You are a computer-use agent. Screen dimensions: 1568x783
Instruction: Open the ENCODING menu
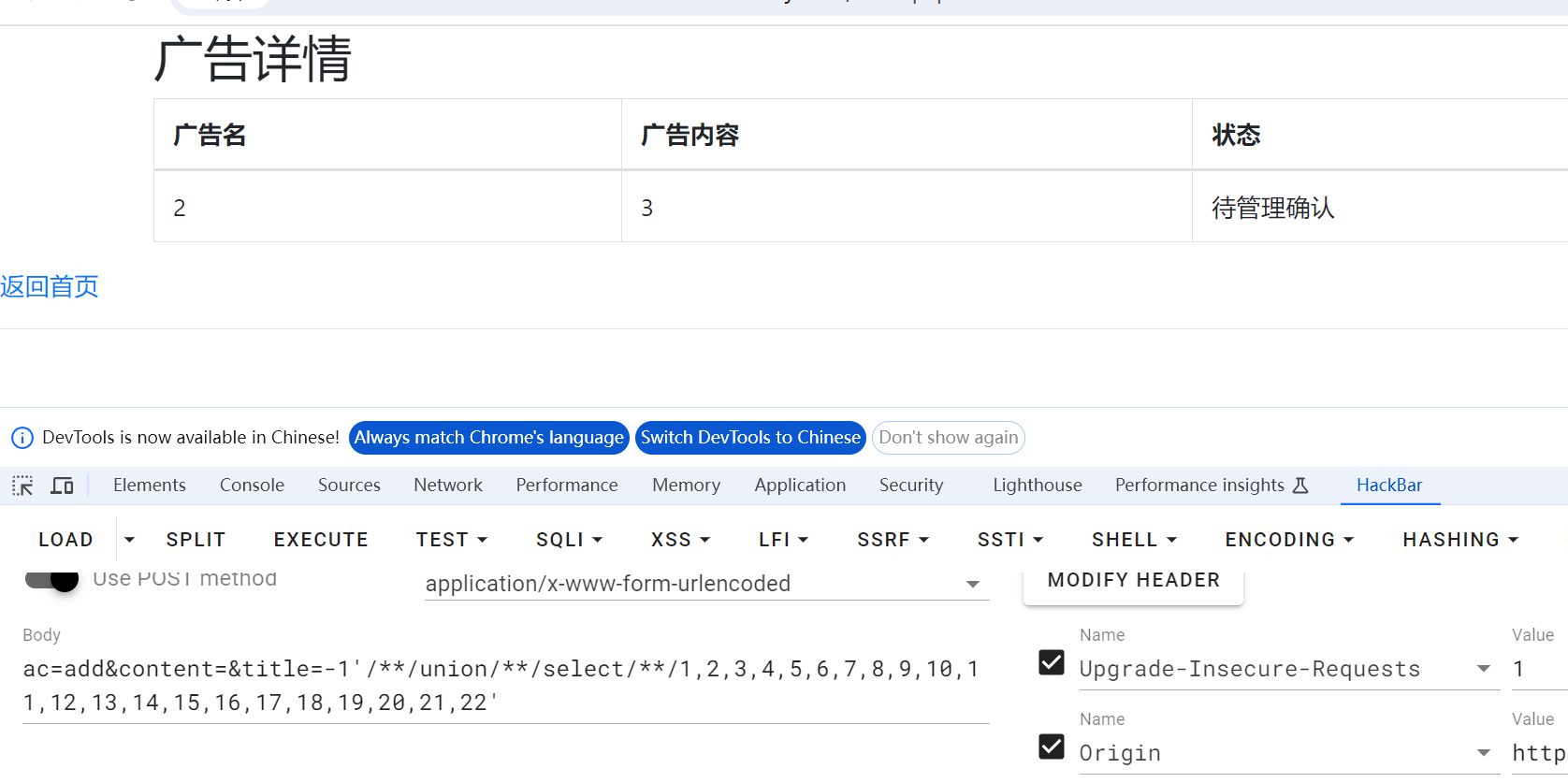tap(1289, 540)
